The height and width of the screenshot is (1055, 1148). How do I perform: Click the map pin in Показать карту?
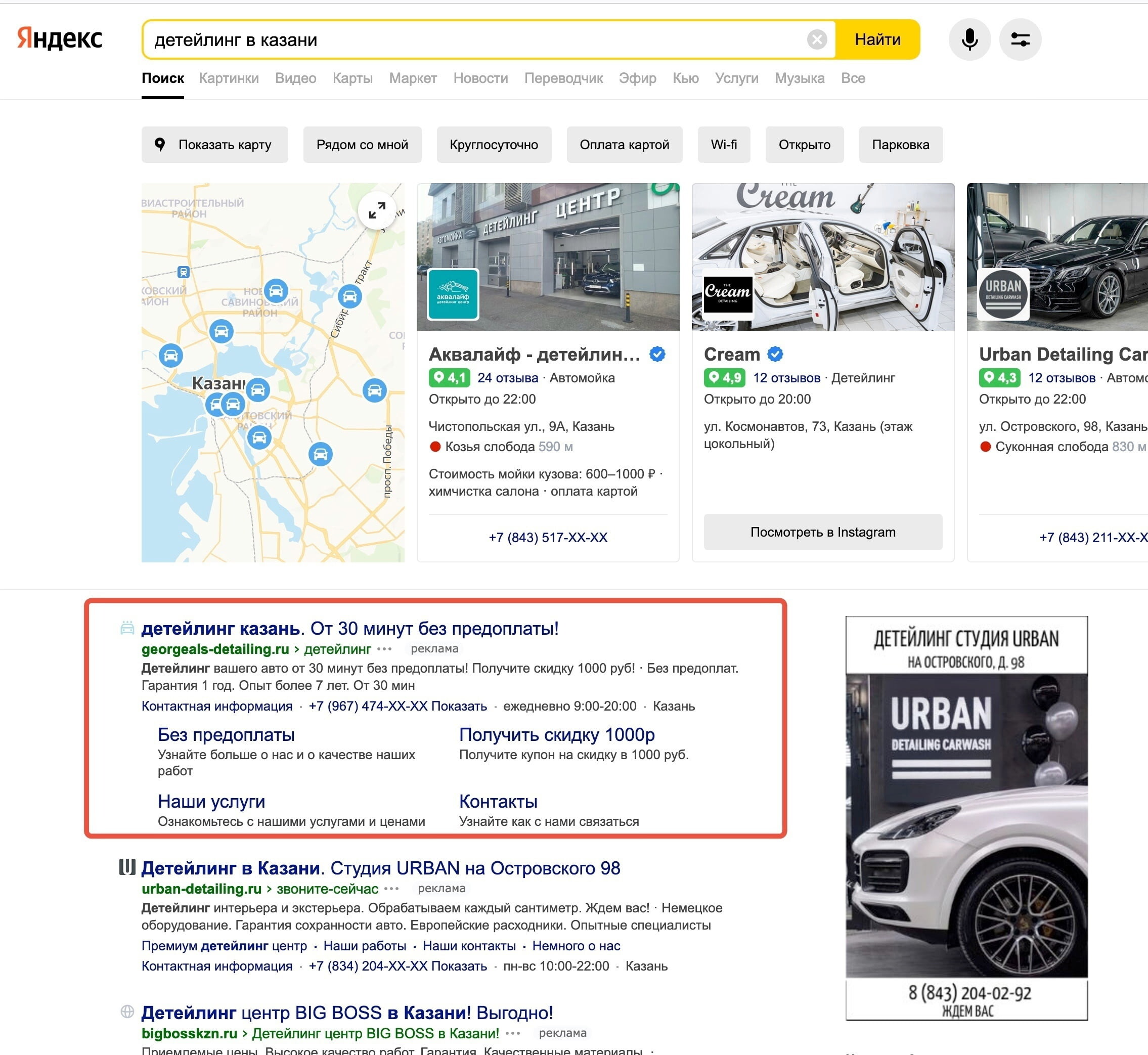[160, 145]
